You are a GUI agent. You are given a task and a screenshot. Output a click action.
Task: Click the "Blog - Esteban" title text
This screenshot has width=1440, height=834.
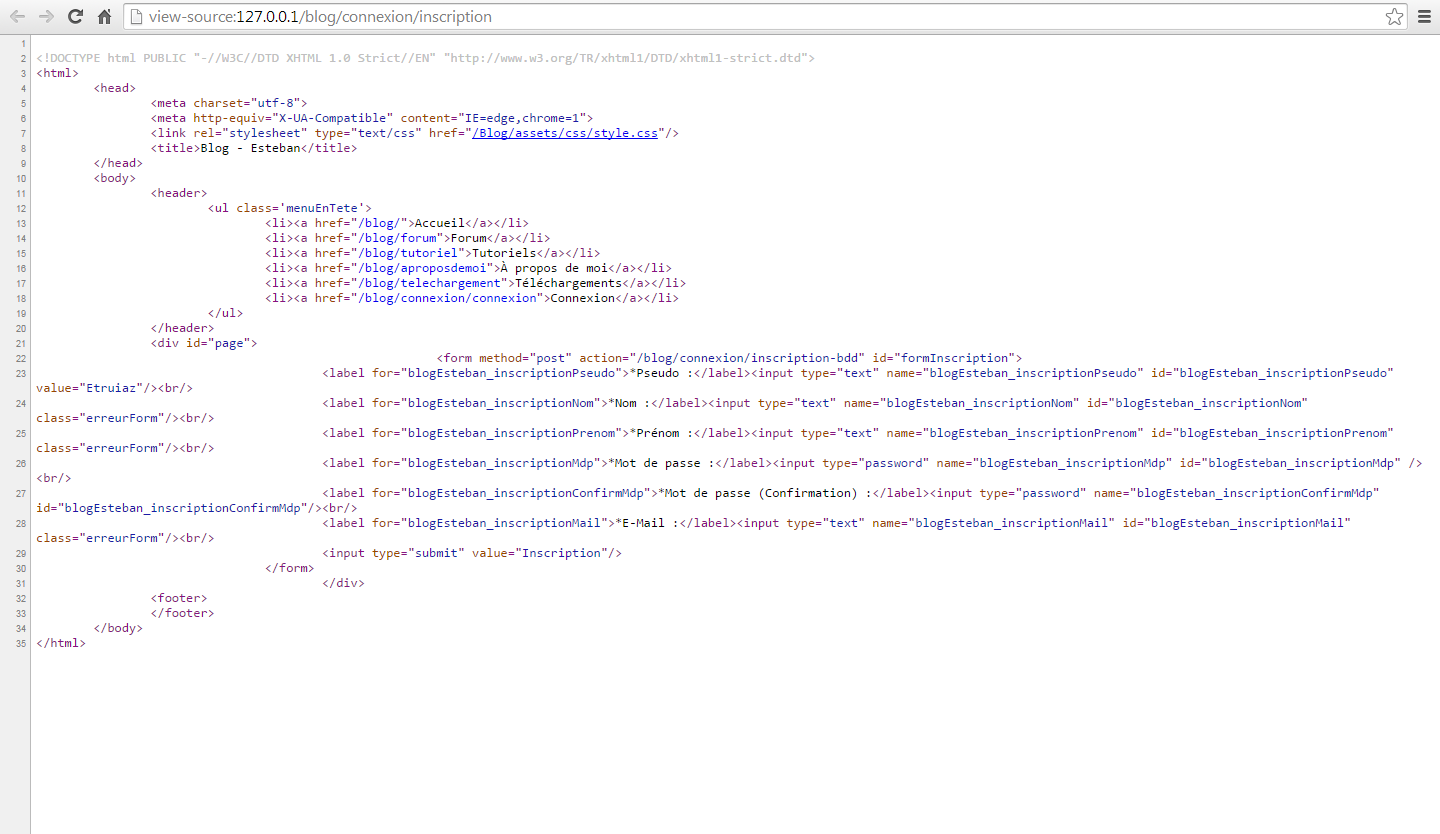pos(250,148)
